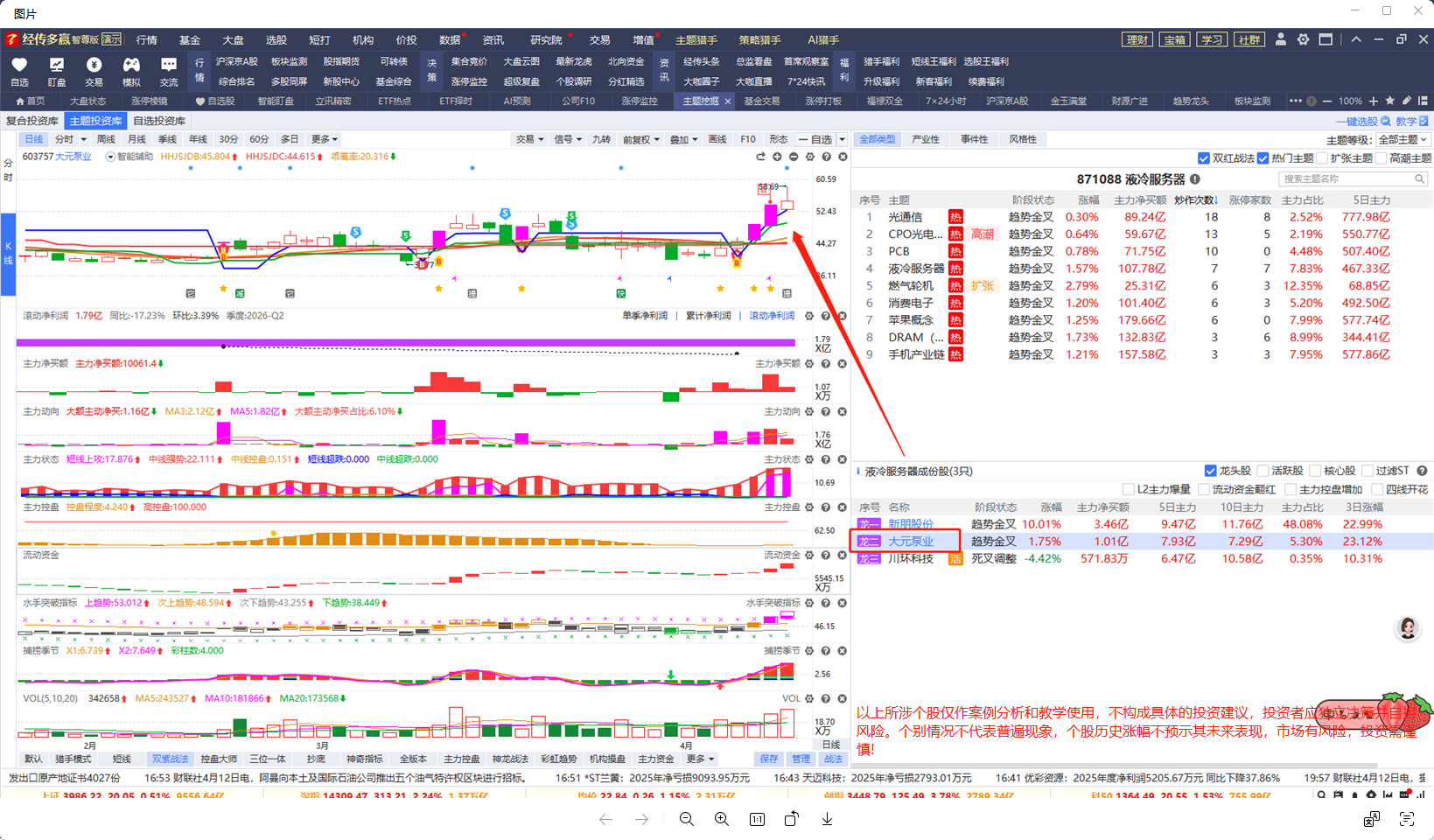Click the 理财 button
The width and height of the screenshot is (1434, 840).
1137,40
